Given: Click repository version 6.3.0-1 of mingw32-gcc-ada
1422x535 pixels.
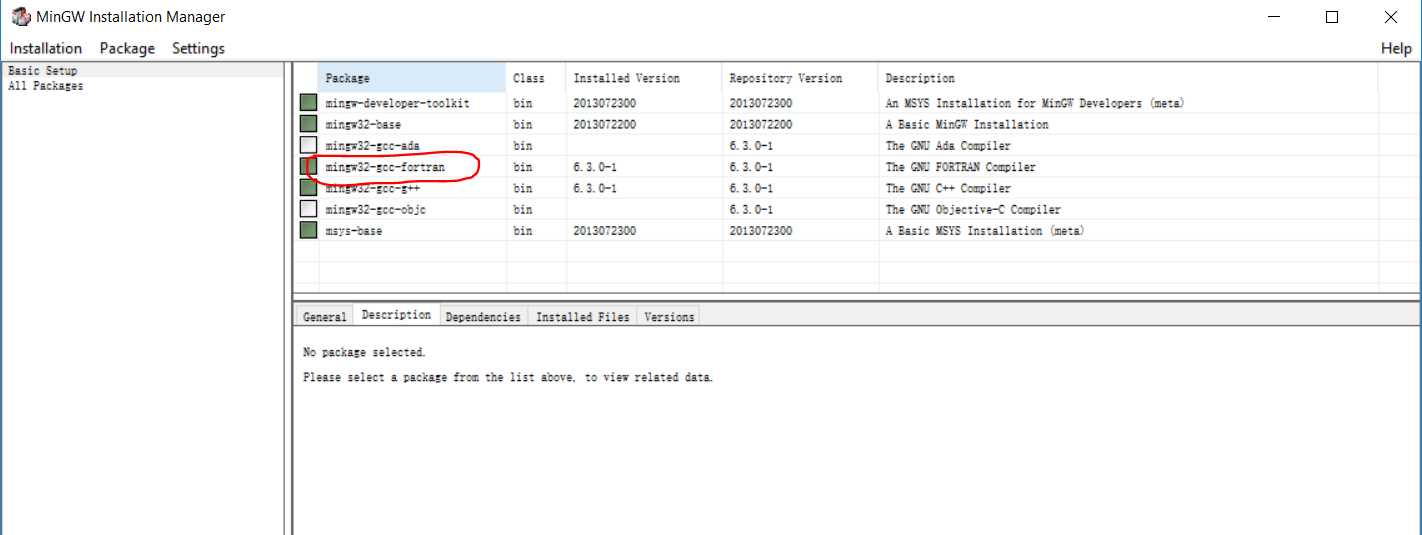Looking at the screenshot, I should [x=750, y=146].
